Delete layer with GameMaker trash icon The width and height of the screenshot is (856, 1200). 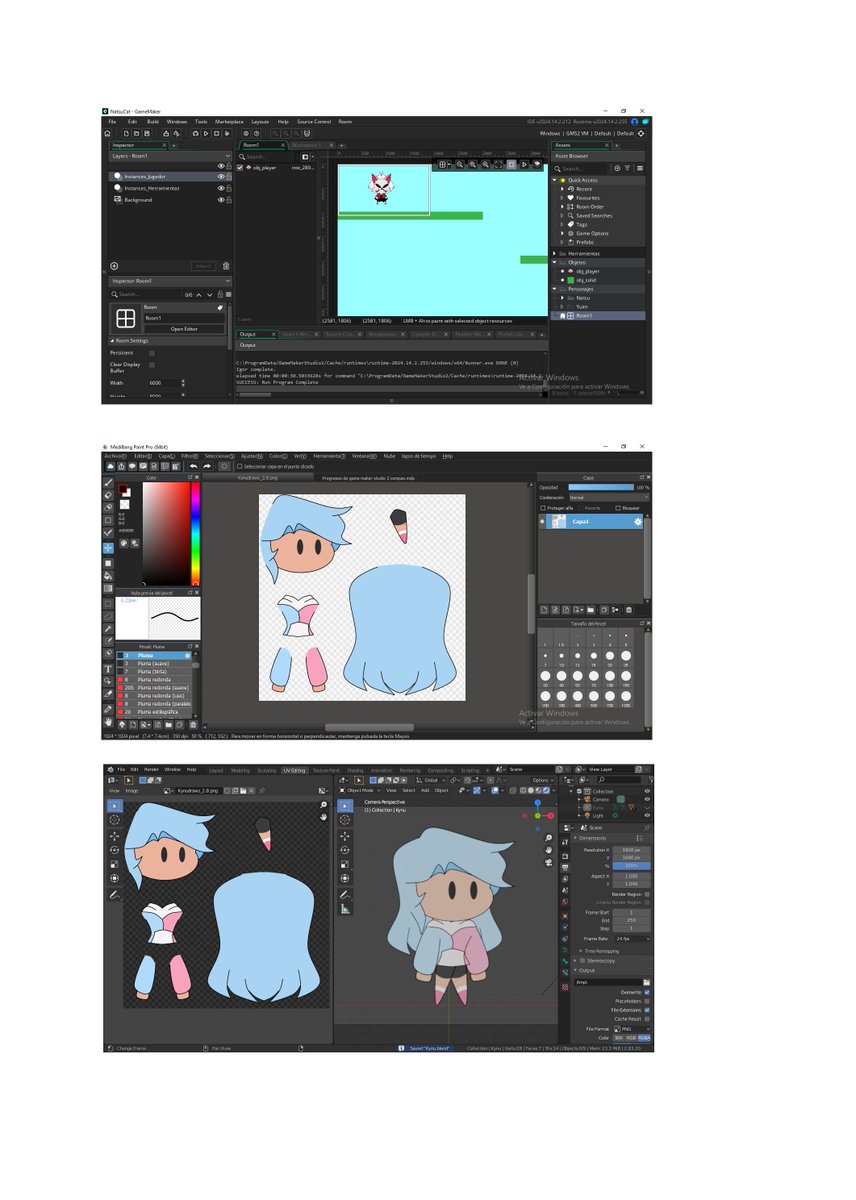pyautogui.click(x=226, y=266)
